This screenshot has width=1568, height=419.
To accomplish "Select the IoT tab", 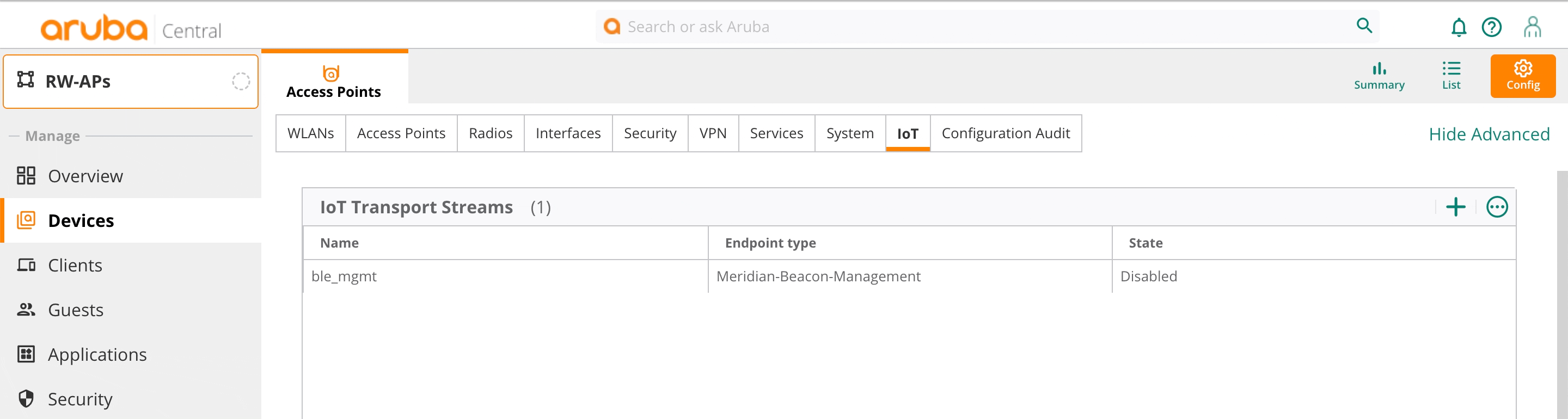I will [908, 133].
